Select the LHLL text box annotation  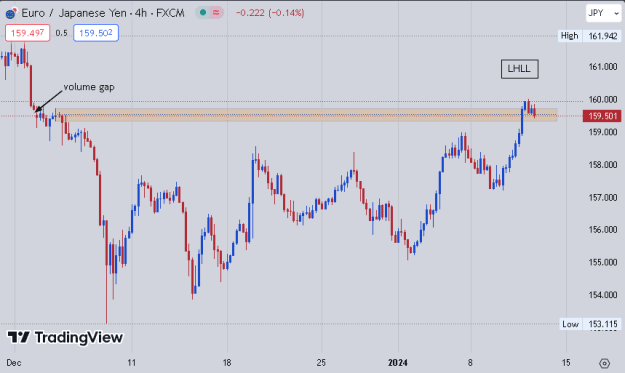[519, 69]
